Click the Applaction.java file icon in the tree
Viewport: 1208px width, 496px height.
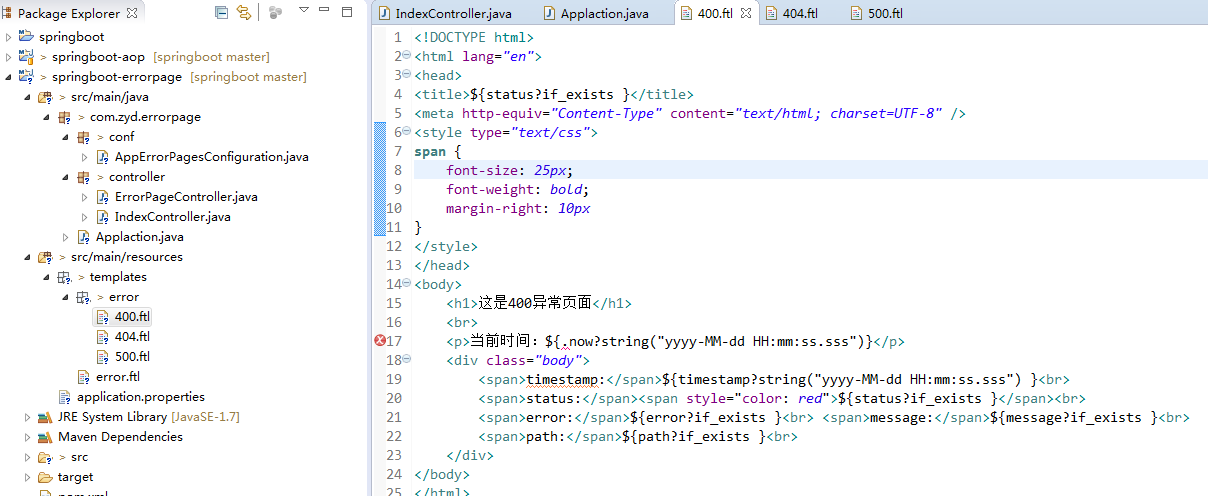(x=85, y=237)
